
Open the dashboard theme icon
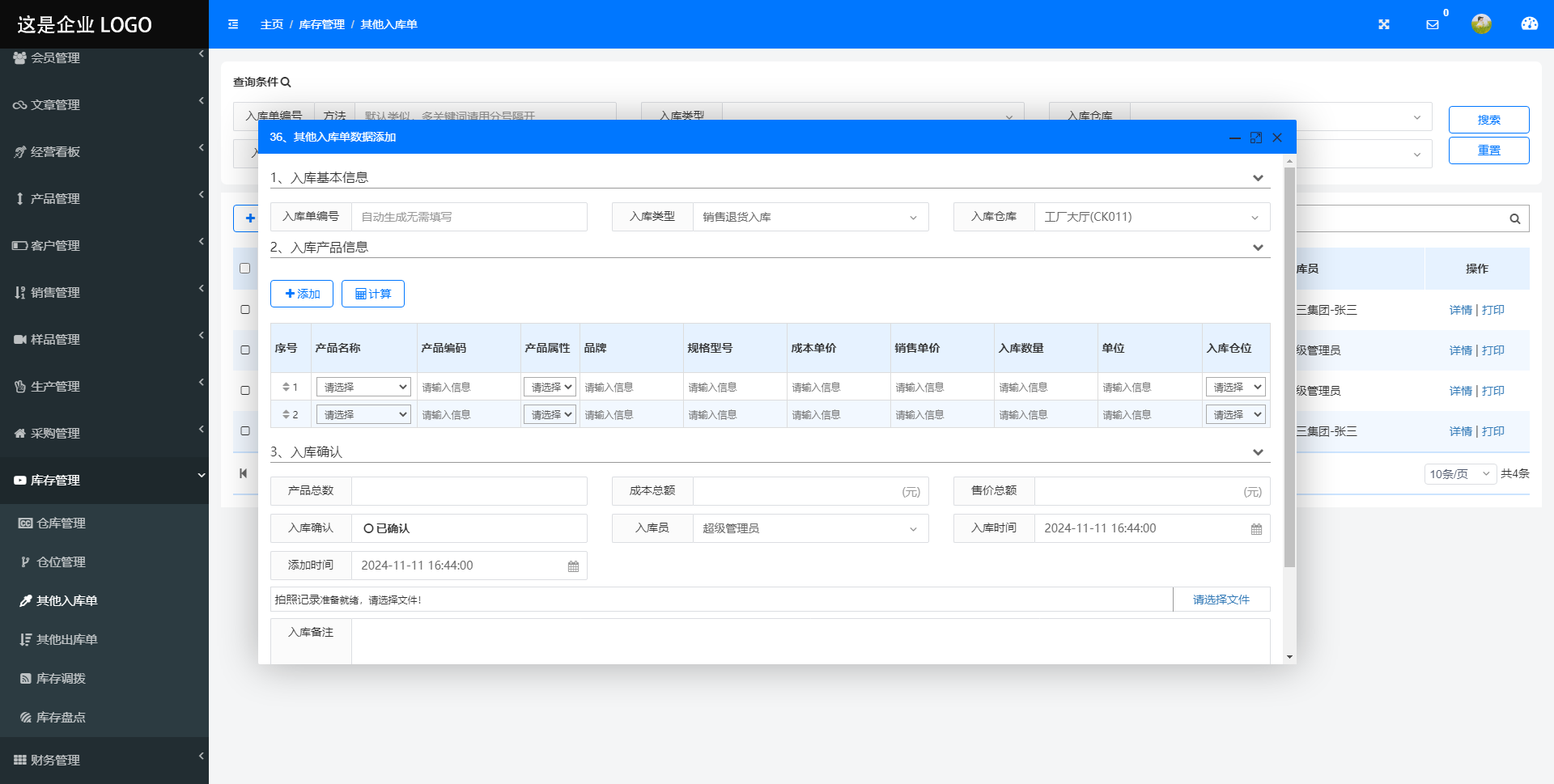[x=1529, y=24]
